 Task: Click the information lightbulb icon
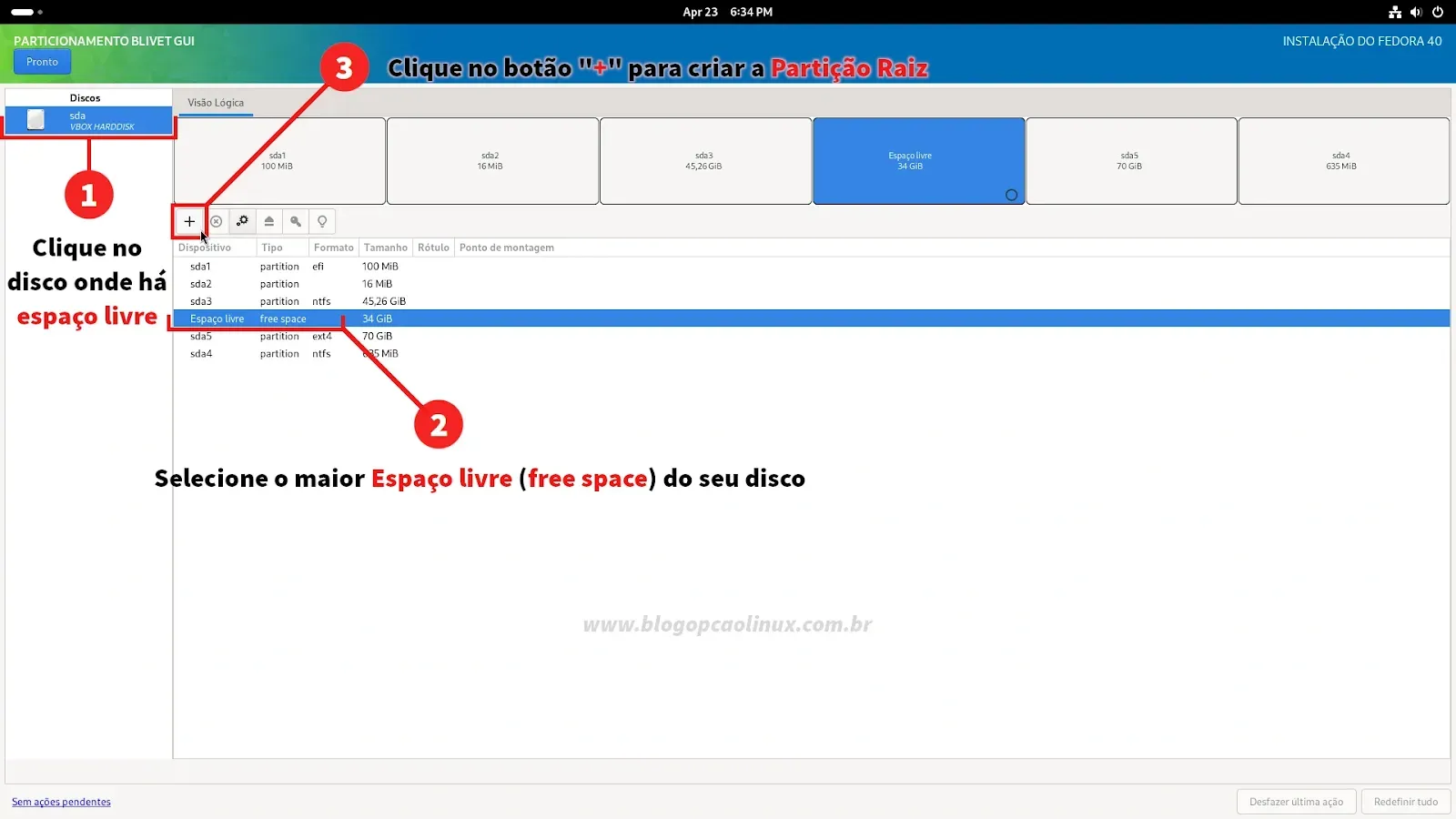point(321,221)
